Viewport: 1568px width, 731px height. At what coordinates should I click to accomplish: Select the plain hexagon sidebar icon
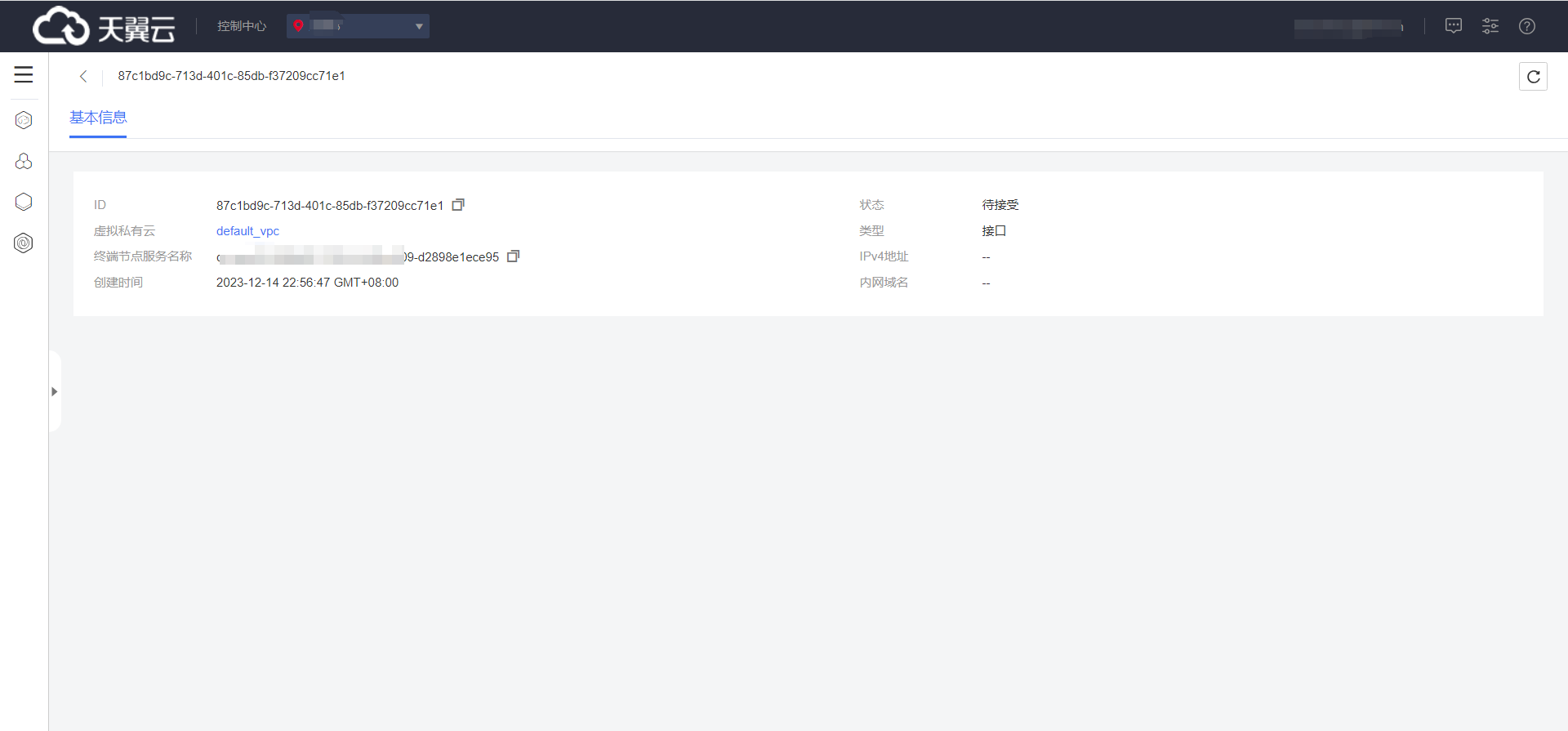(24, 202)
